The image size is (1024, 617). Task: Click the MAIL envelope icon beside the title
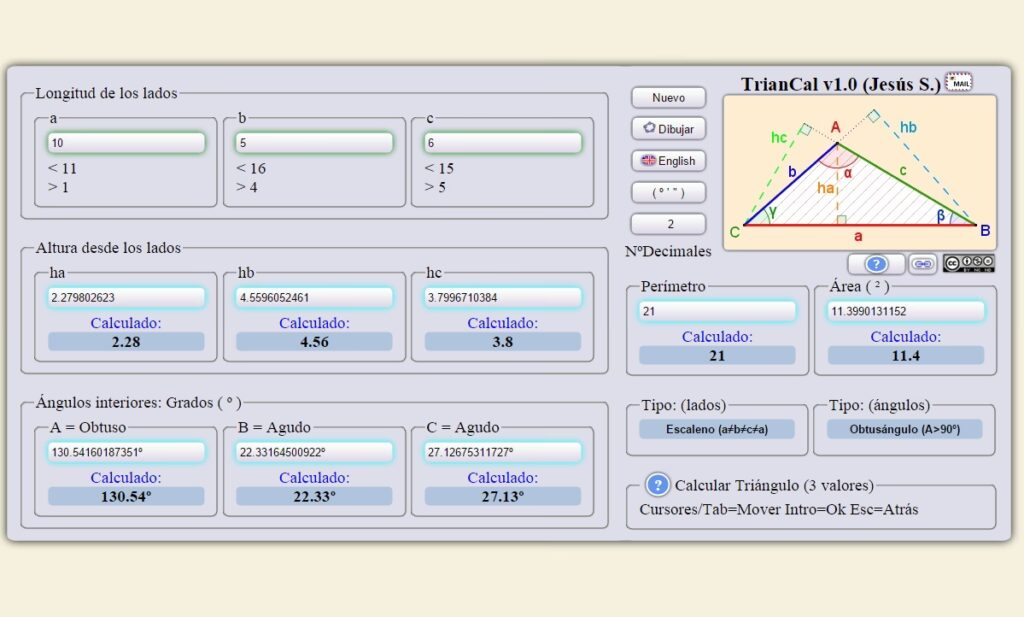tap(959, 82)
